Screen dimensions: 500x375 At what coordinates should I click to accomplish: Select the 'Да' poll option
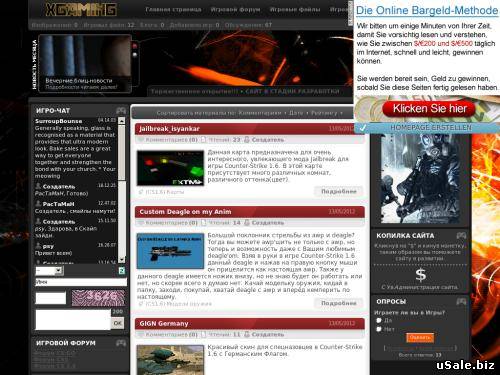[379, 320]
